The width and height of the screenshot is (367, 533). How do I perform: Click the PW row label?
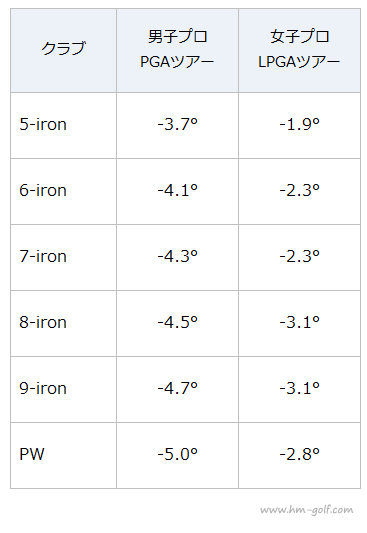pos(32,454)
